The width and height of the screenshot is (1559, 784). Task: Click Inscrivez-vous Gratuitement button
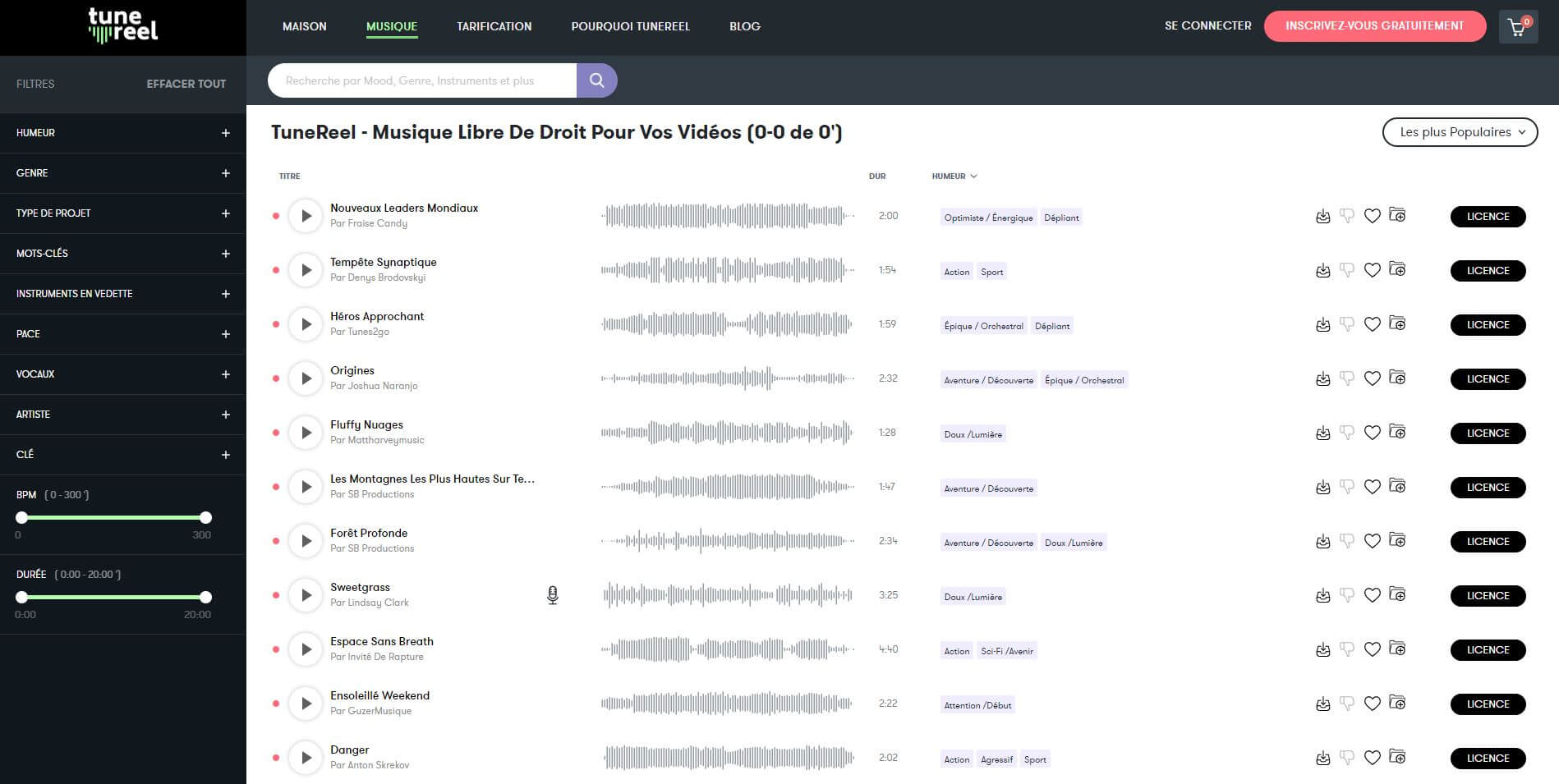1374,26
